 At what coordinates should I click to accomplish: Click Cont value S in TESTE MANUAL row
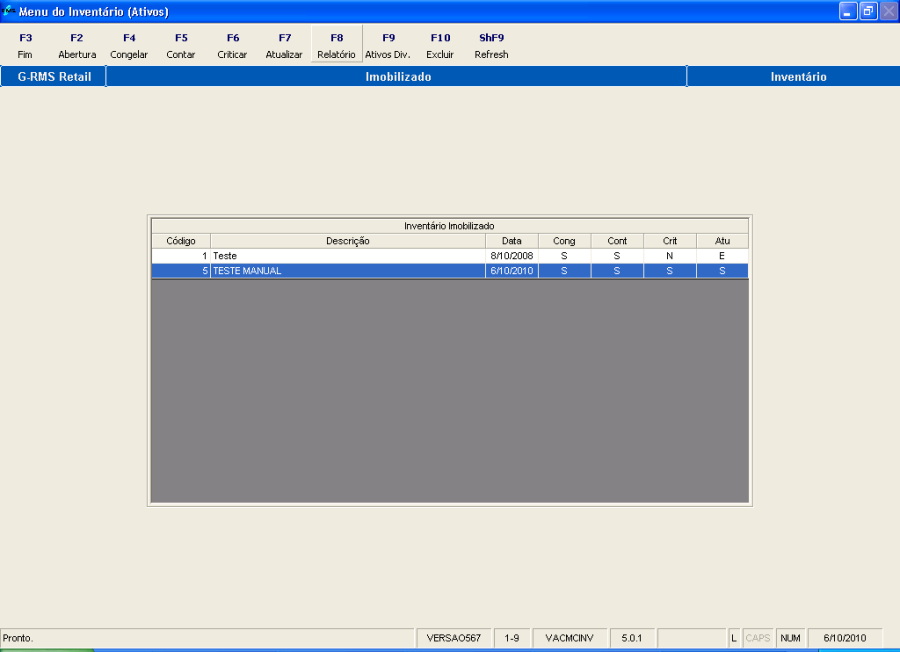pos(617,271)
